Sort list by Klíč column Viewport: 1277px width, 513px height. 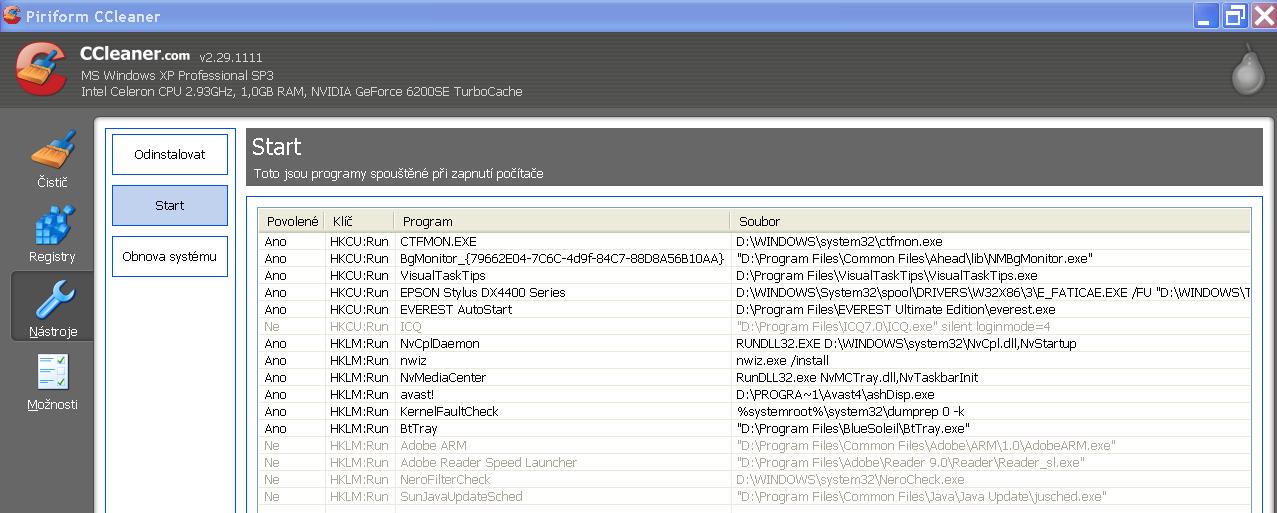click(358, 221)
